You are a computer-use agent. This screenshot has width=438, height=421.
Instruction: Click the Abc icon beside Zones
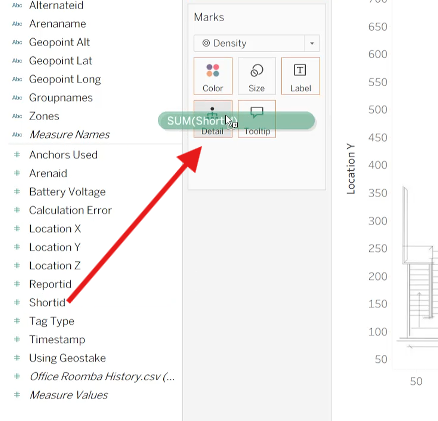pos(17,116)
